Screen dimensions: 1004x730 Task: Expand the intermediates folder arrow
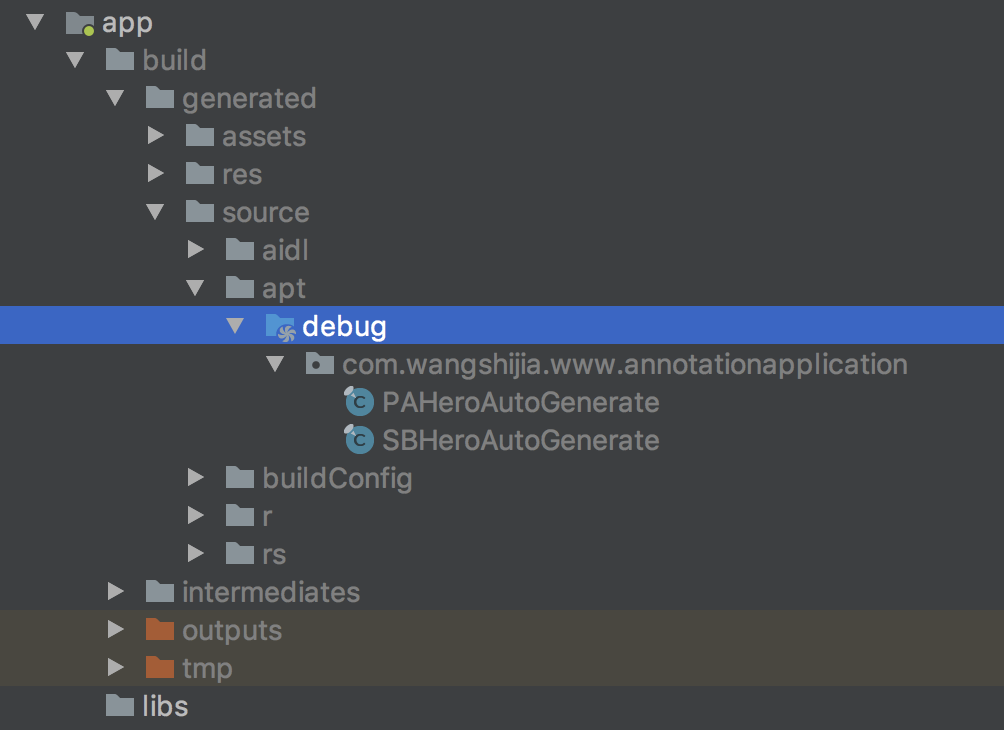coord(115,592)
